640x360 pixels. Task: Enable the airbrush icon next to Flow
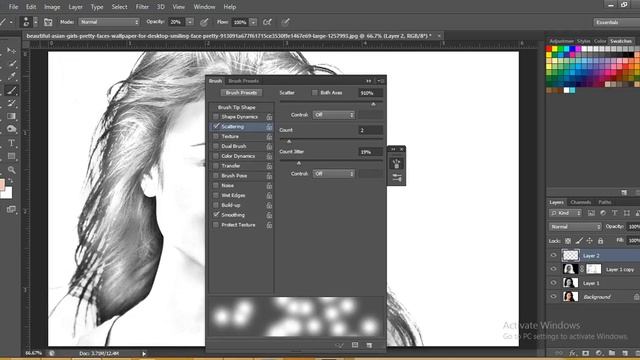click(267, 22)
